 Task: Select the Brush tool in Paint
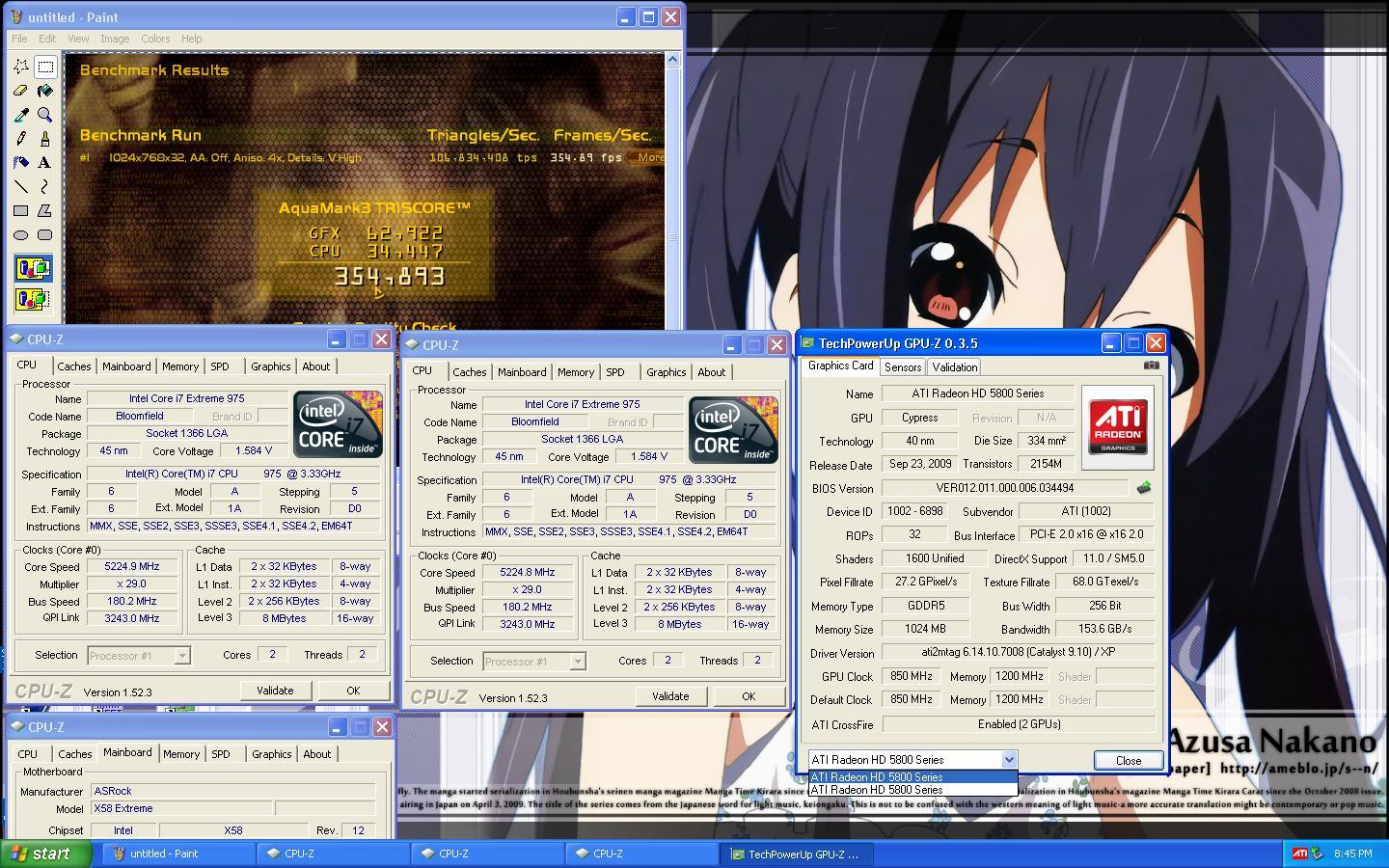click(x=45, y=139)
